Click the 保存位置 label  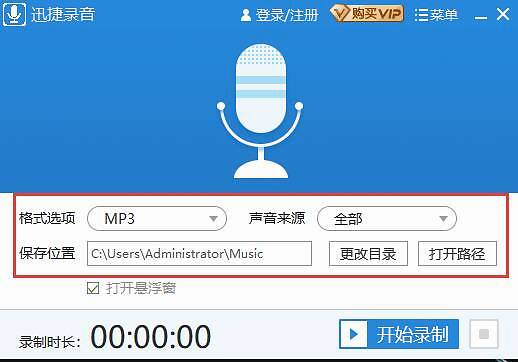47,253
